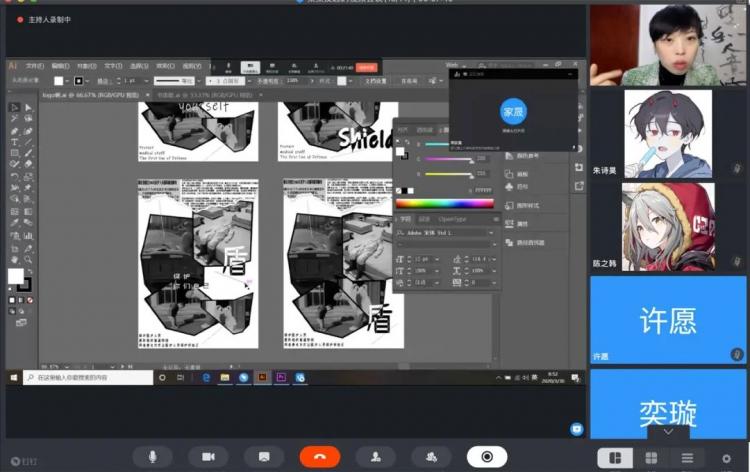Select the Lasso tool
This screenshot has width=750, height=472.
pyautogui.click(x=28, y=119)
